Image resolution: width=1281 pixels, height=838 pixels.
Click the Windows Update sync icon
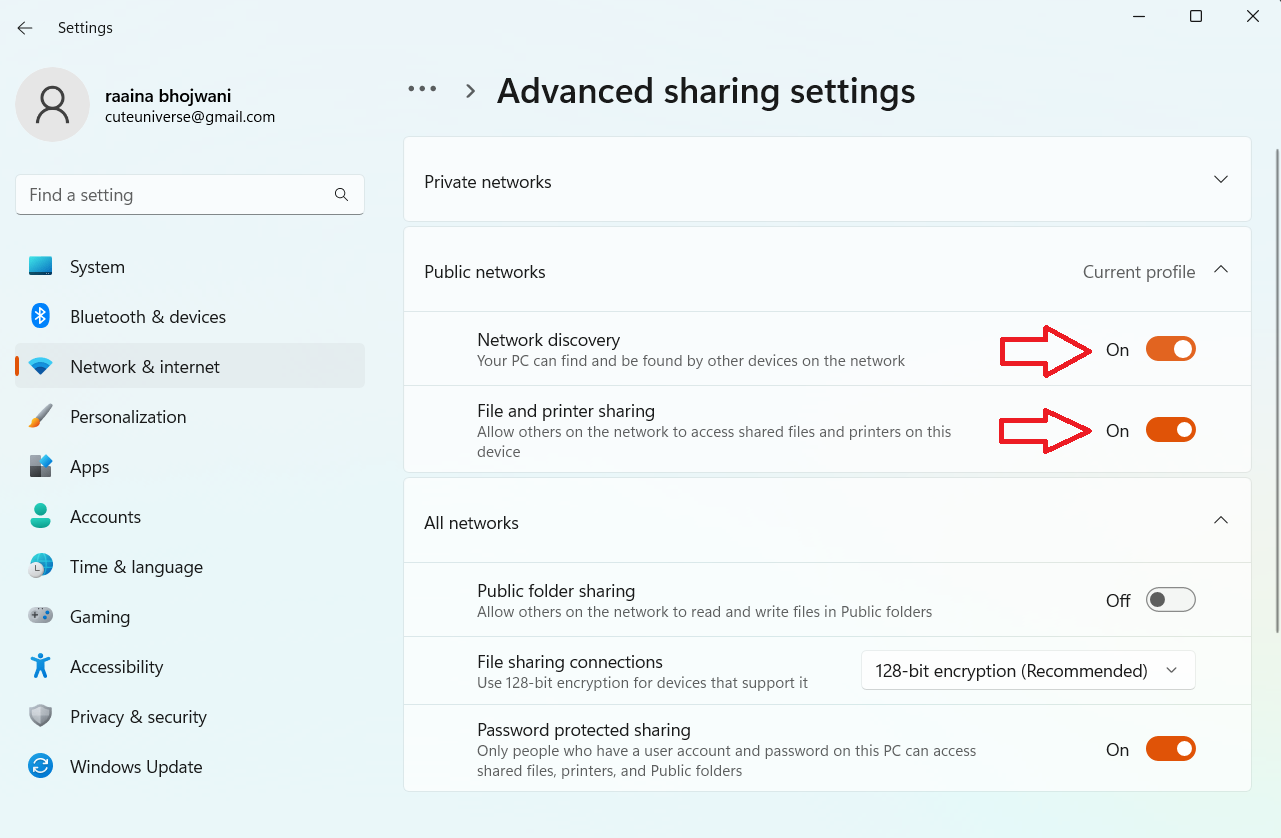point(40,766)
